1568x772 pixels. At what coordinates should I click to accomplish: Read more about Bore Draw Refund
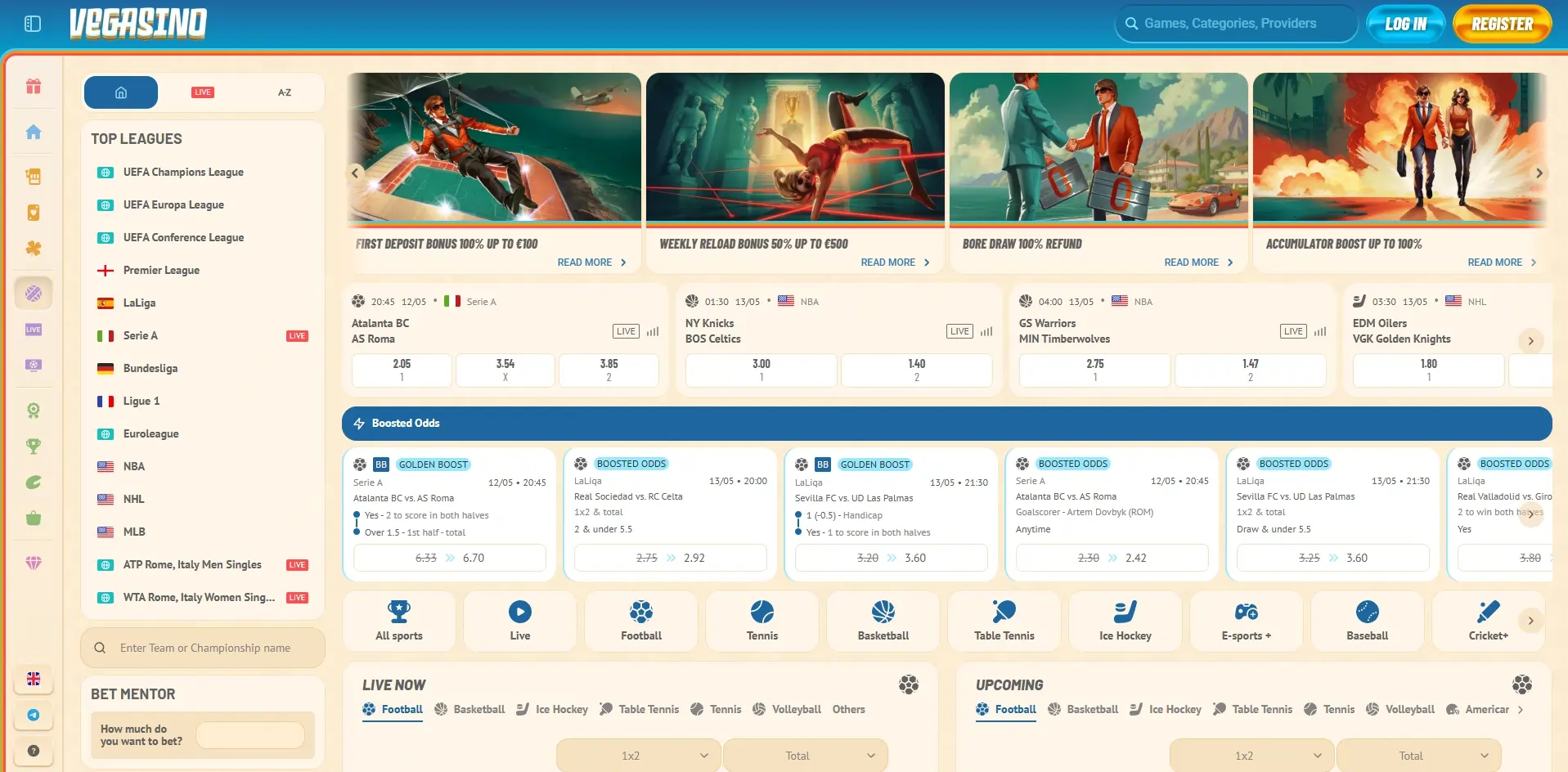[1198, 263]
